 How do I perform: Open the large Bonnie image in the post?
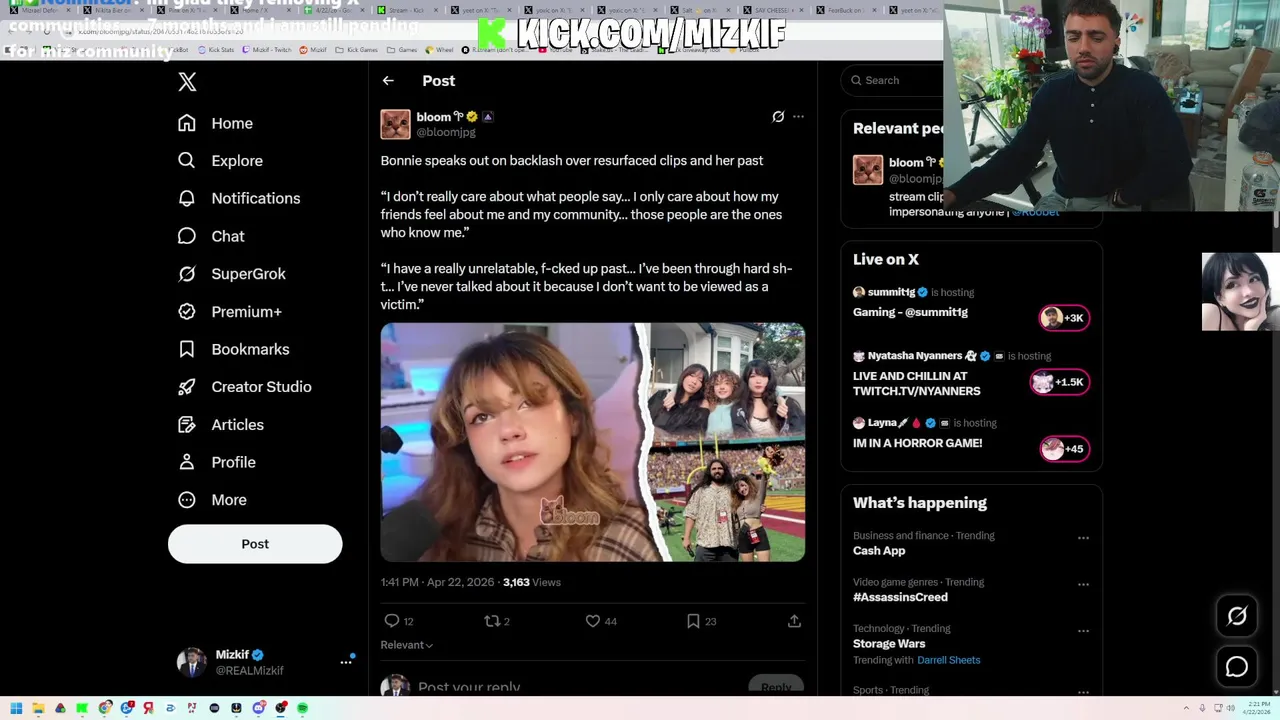tap(512, 442)
